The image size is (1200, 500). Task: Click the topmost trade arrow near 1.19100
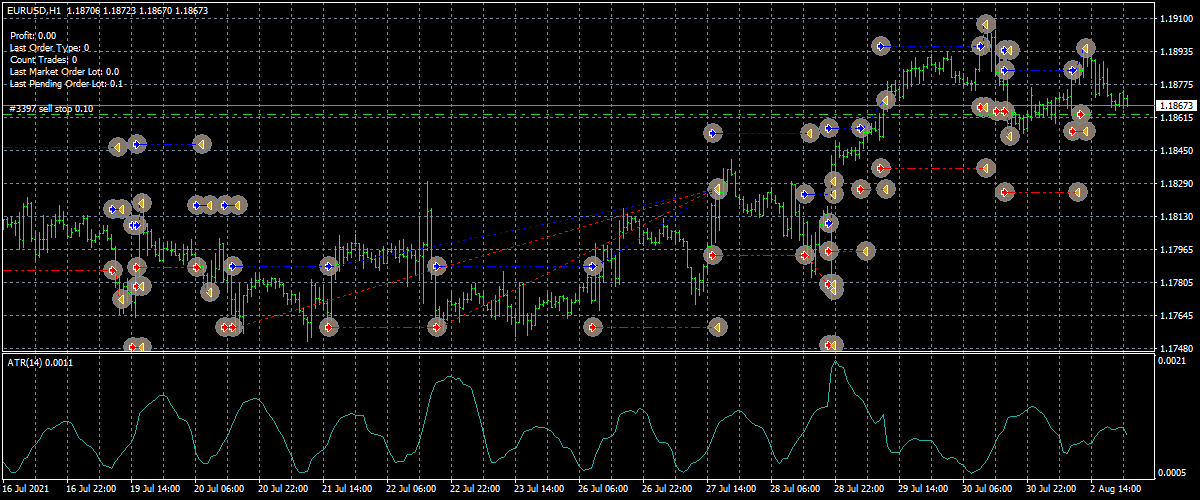tap(986, 24)
